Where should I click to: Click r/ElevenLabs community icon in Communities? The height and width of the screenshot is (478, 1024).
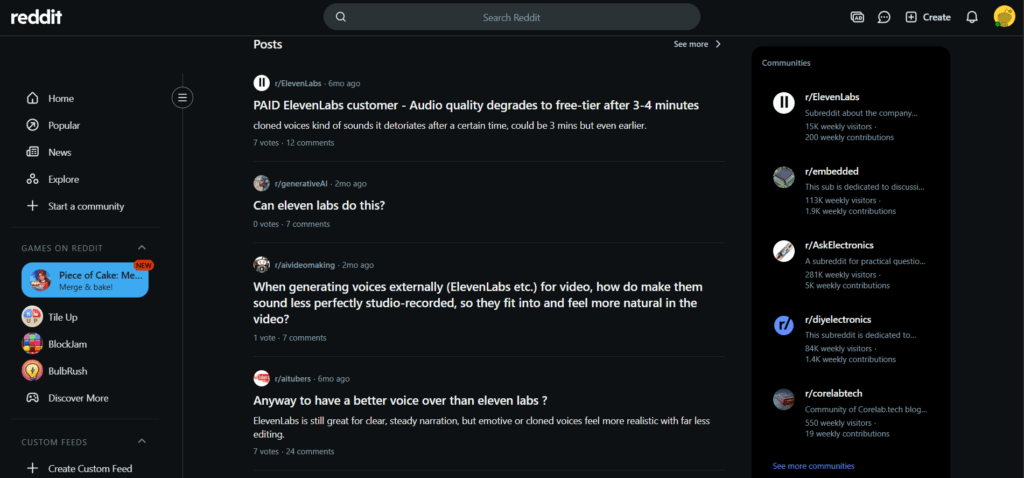tap(784, 103)
